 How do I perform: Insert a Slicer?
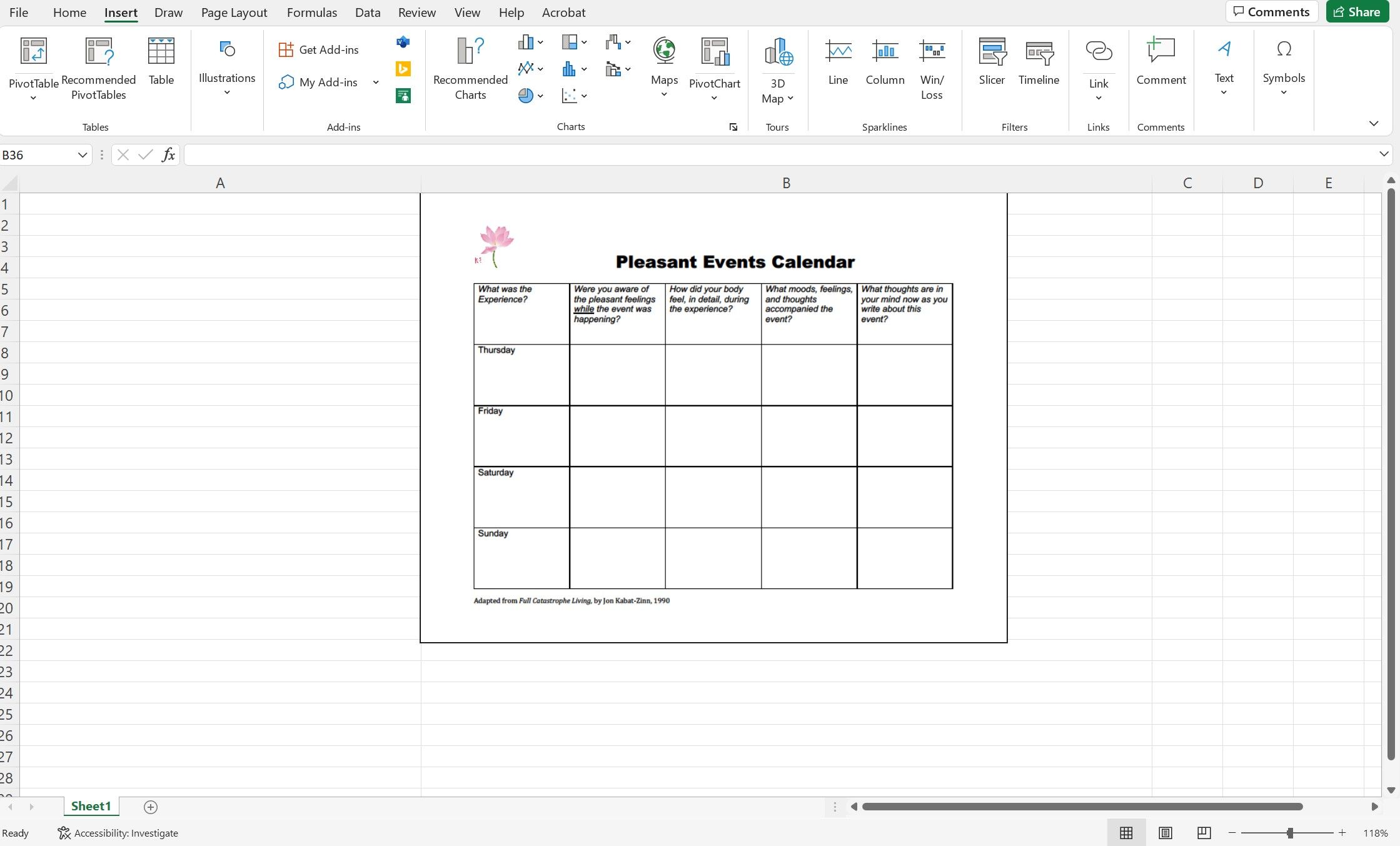pyautogui.click(x=992, y=63)
